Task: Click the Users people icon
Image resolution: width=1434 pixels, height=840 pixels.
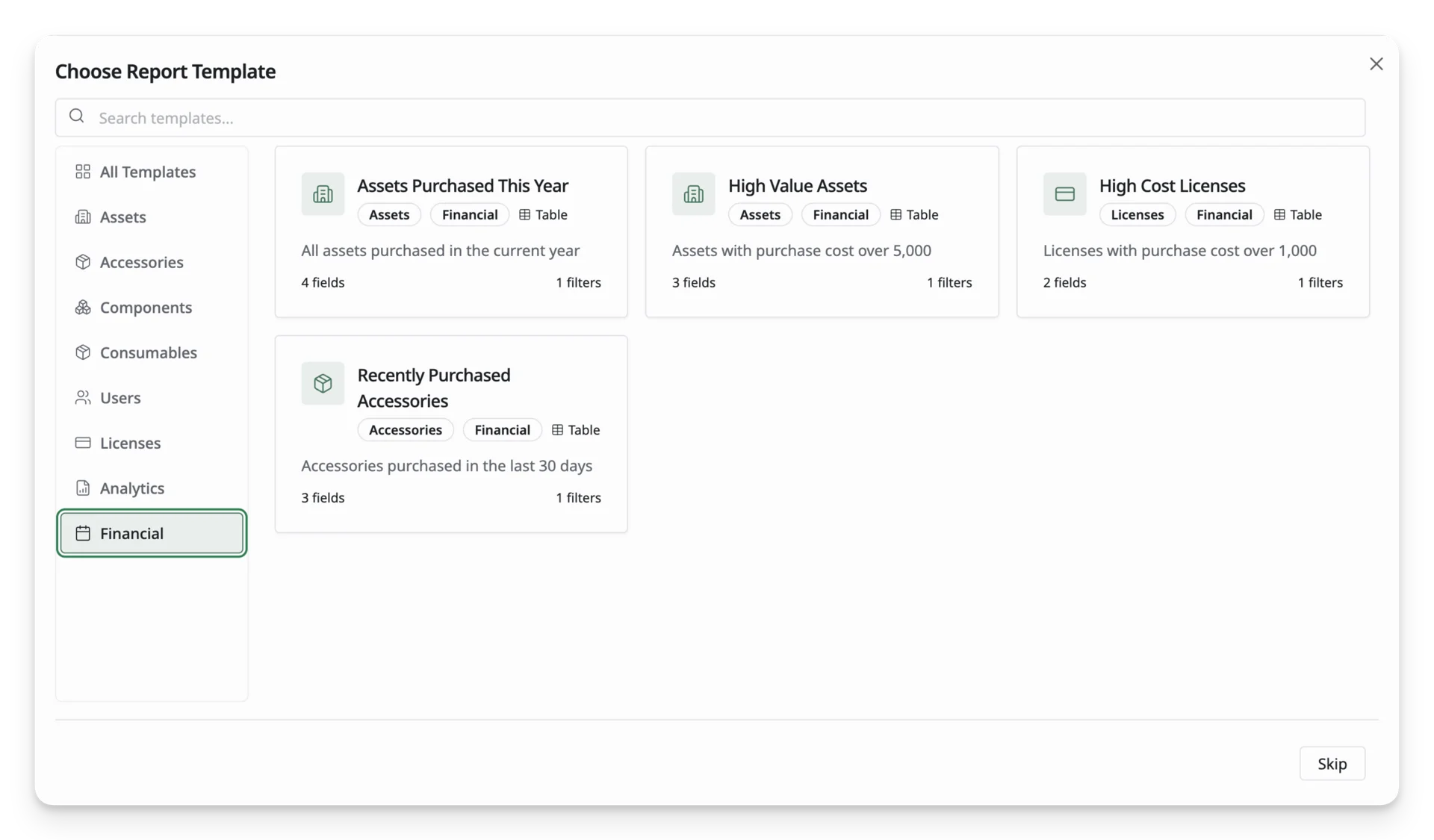Action: tap(83, 397)
